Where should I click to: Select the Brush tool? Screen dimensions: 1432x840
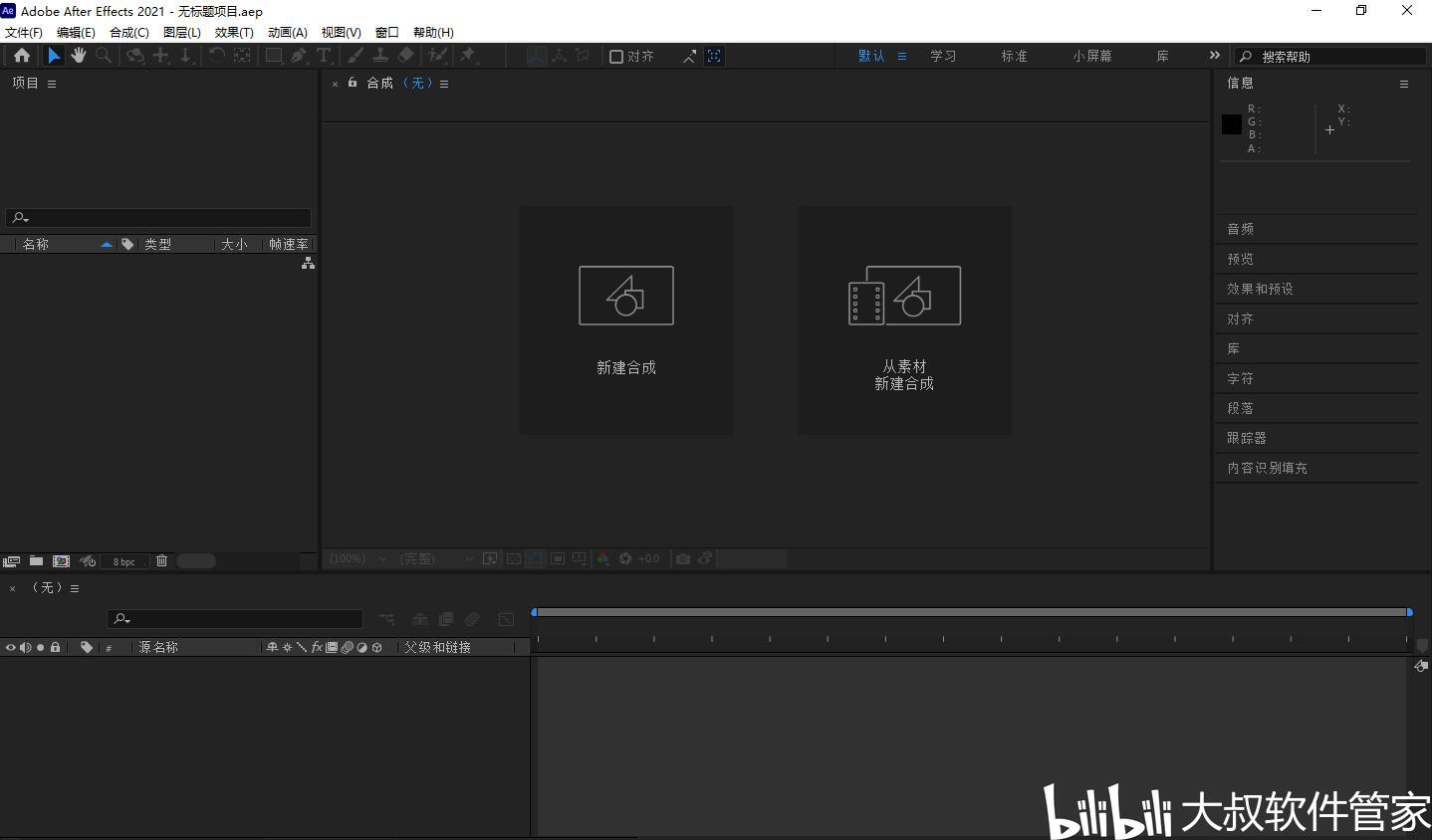(x=355, y=56)
